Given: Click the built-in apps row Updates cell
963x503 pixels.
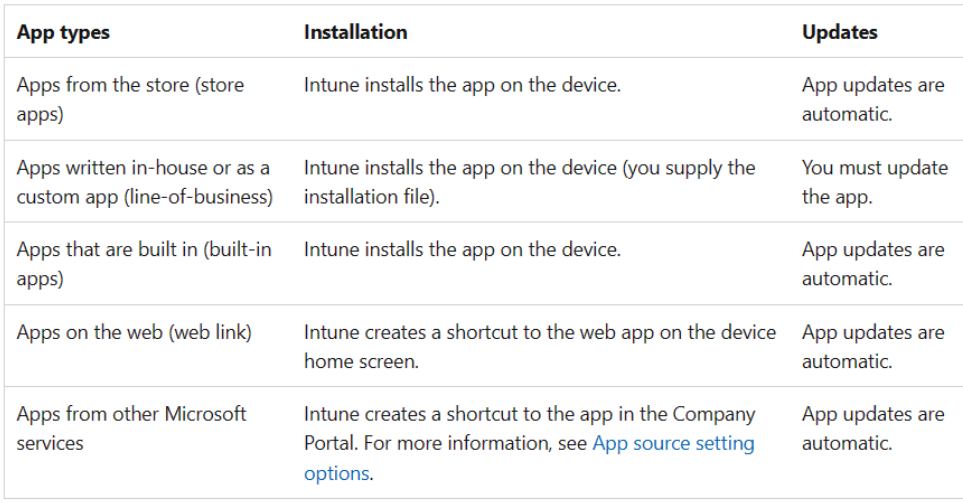Looking at the screenshot, I should tap(872, 263).
